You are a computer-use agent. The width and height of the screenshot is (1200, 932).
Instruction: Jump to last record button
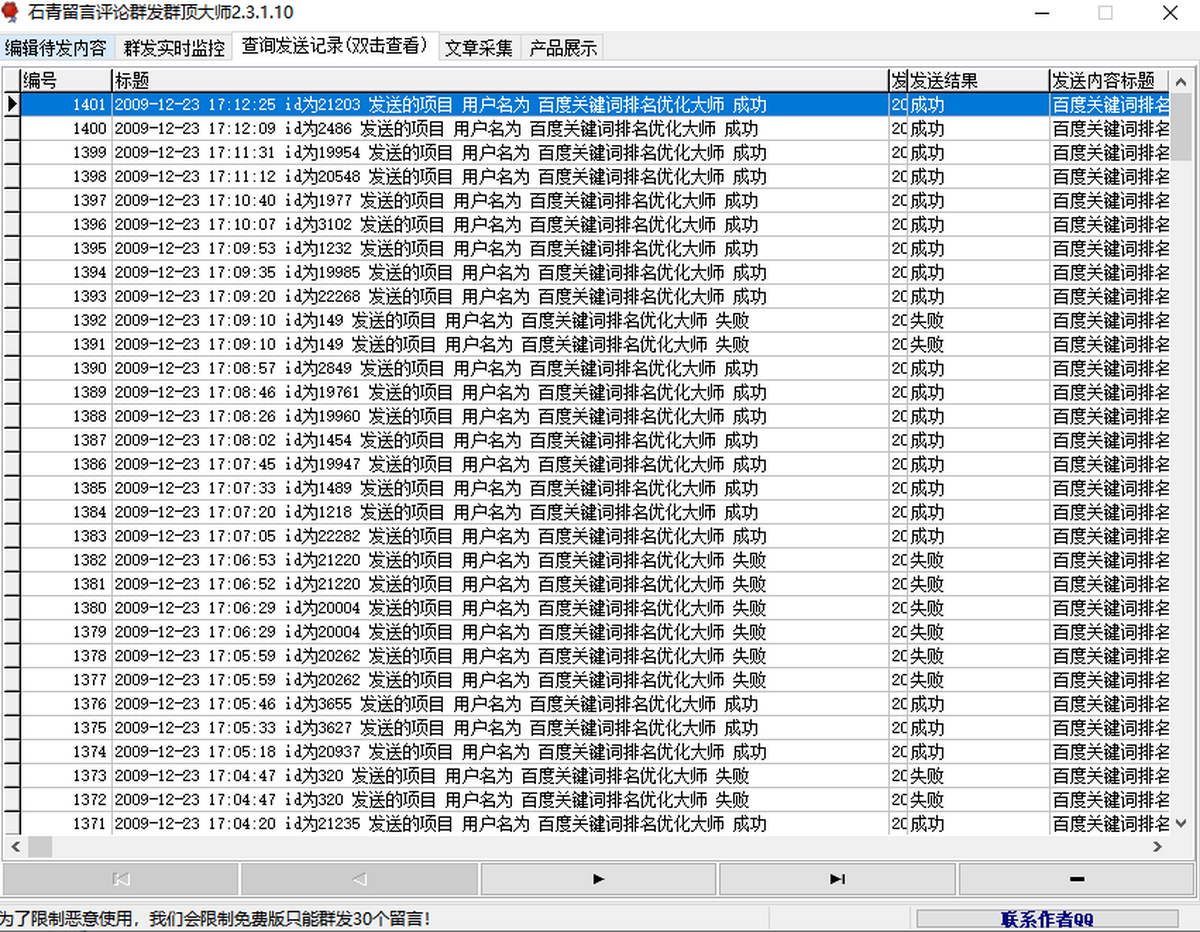click(x=837, y=879)
